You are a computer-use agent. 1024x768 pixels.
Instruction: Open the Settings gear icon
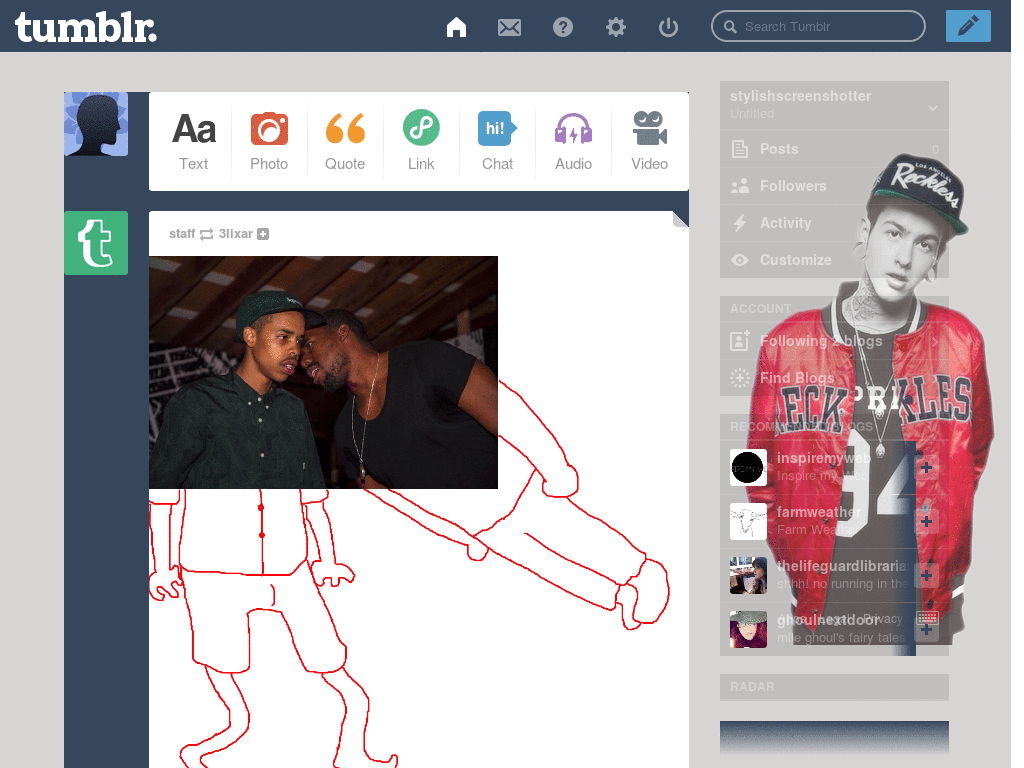615,27
